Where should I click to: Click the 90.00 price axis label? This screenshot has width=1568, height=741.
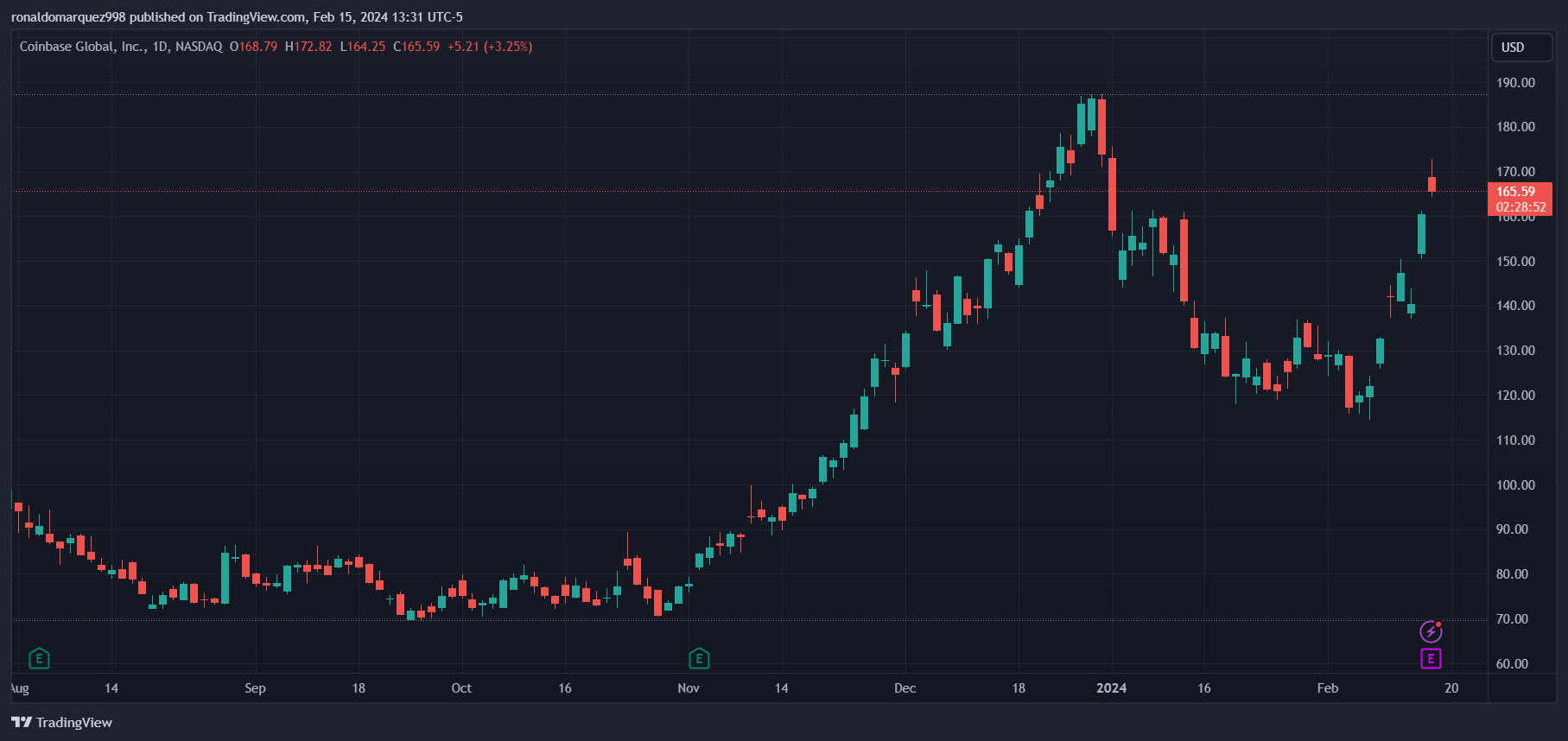click(x=1512, y=529)
